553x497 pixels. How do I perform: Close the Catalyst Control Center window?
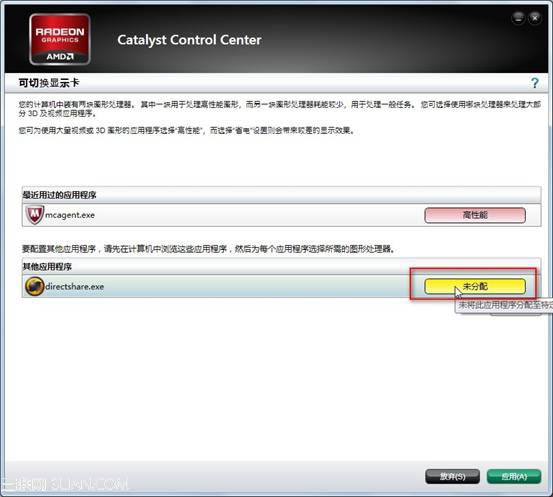[x=535, y=18]
